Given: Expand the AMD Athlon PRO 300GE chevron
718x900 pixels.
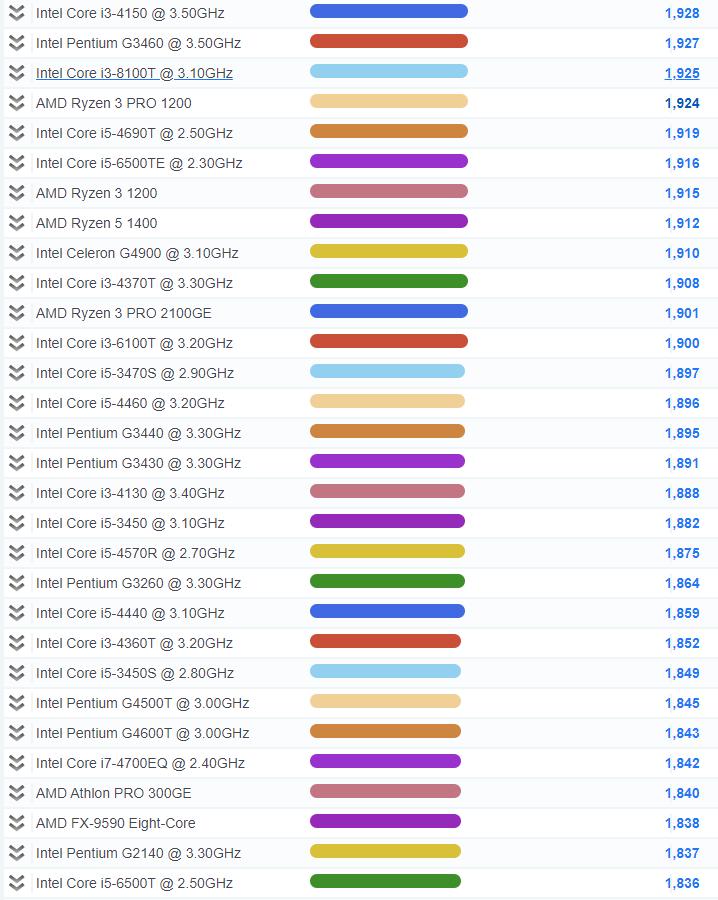Looking at the screenshot, I should [x=17, y=793].
